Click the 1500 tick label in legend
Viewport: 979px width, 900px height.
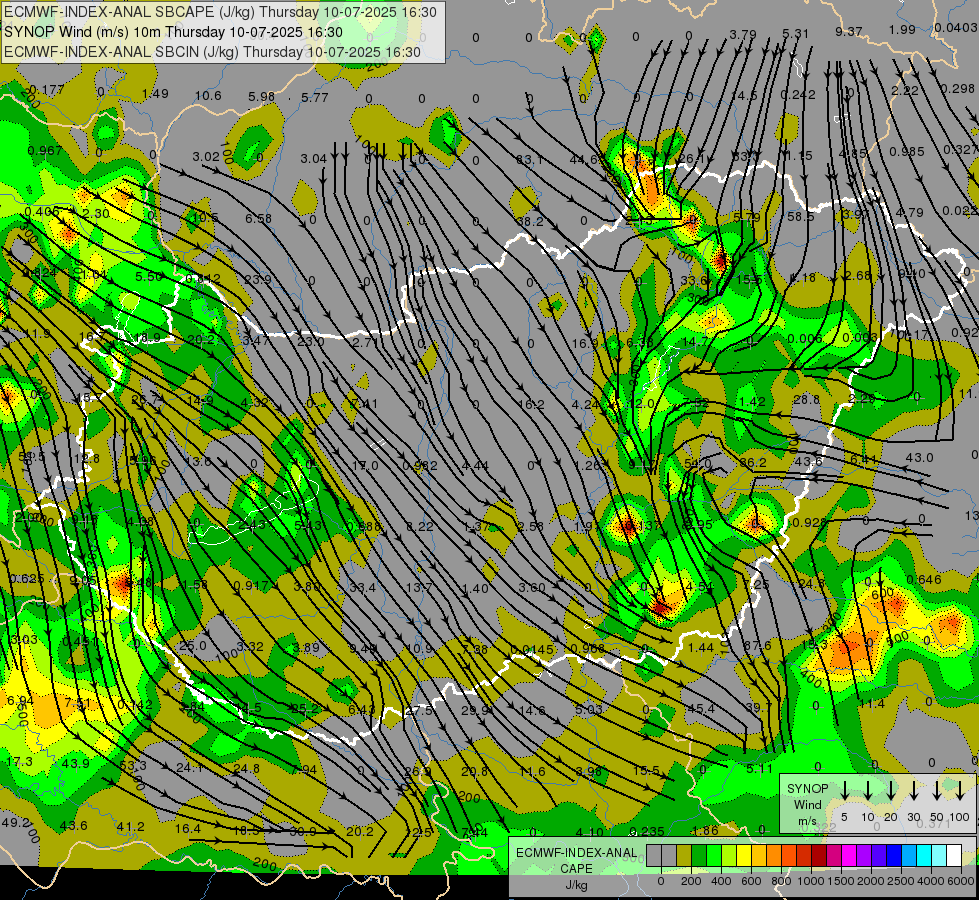point(842,881)
